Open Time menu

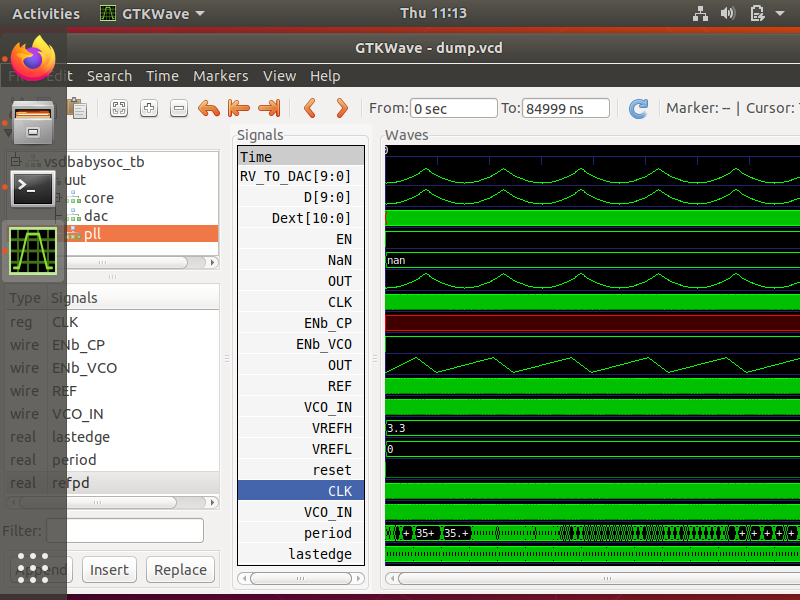pos(162,76)
